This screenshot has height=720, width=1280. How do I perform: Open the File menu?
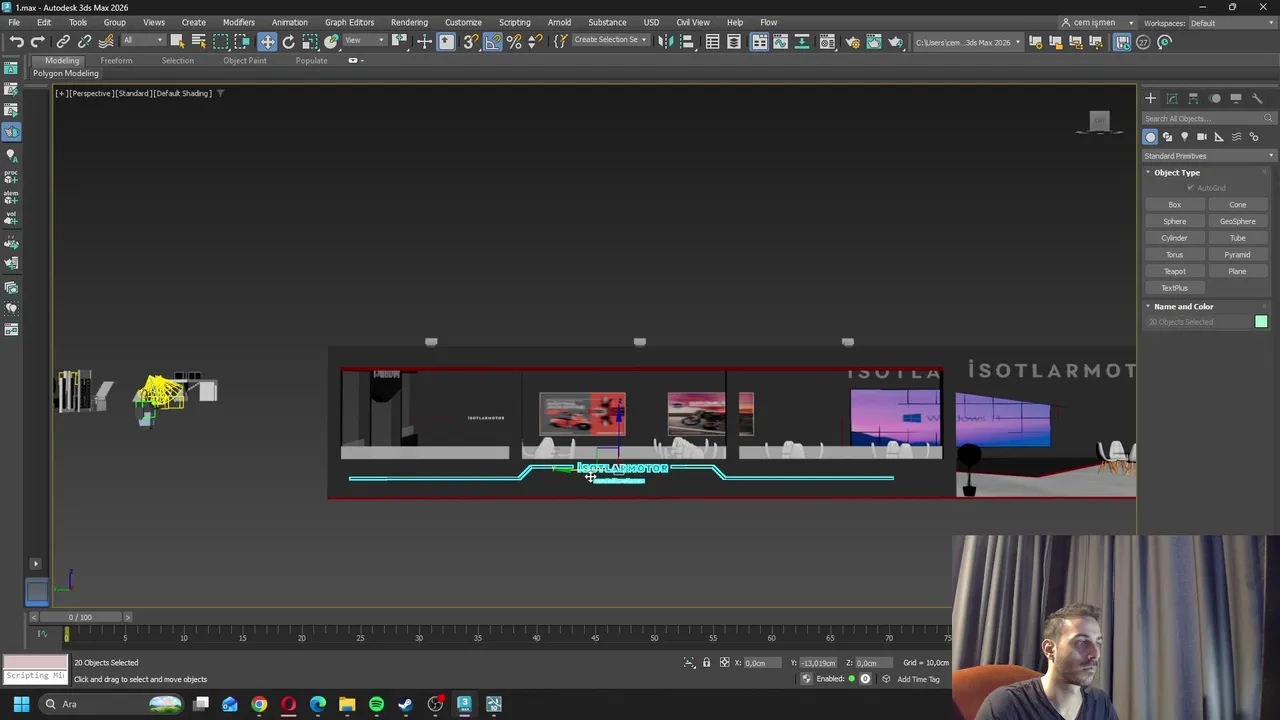tap(14, 22)
